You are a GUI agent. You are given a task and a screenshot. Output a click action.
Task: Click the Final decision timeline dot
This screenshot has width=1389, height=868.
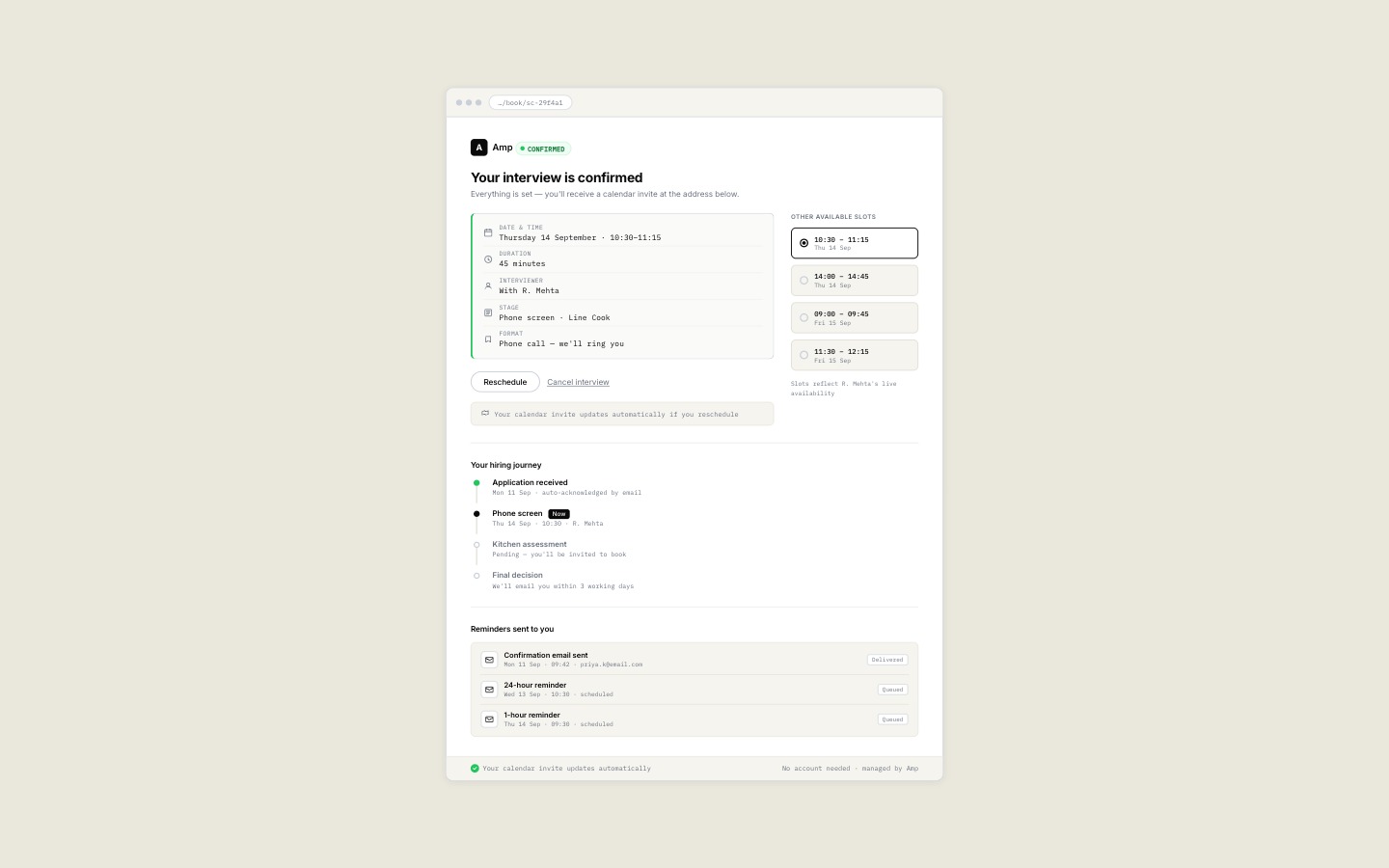click(x=477, y=576)
